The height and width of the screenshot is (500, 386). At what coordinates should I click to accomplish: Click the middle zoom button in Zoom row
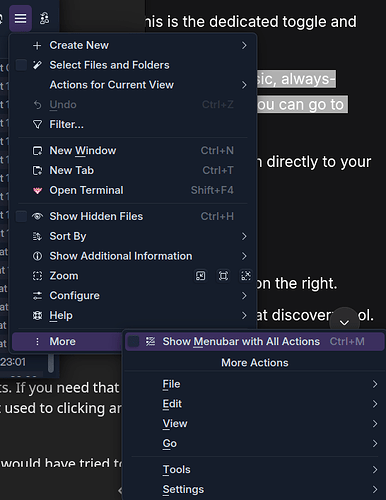[x=223, y=276]
